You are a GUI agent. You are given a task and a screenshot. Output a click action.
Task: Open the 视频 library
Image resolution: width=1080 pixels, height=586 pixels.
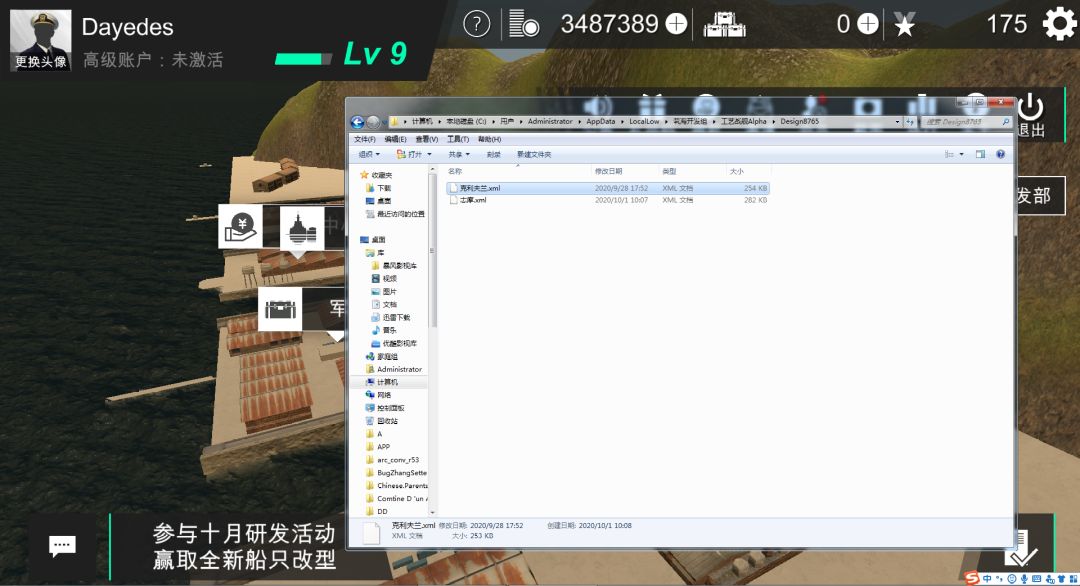pos(384,279)
